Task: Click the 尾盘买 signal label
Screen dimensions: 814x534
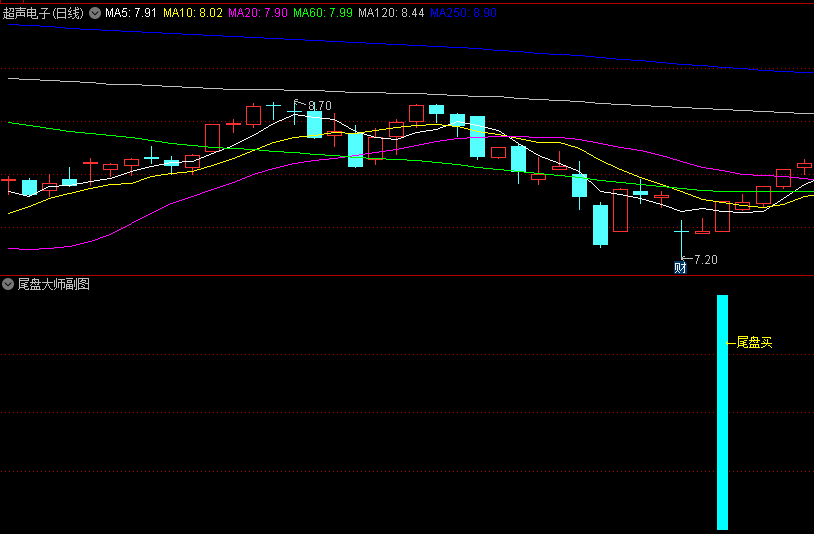Action: (x=754, y=343)
